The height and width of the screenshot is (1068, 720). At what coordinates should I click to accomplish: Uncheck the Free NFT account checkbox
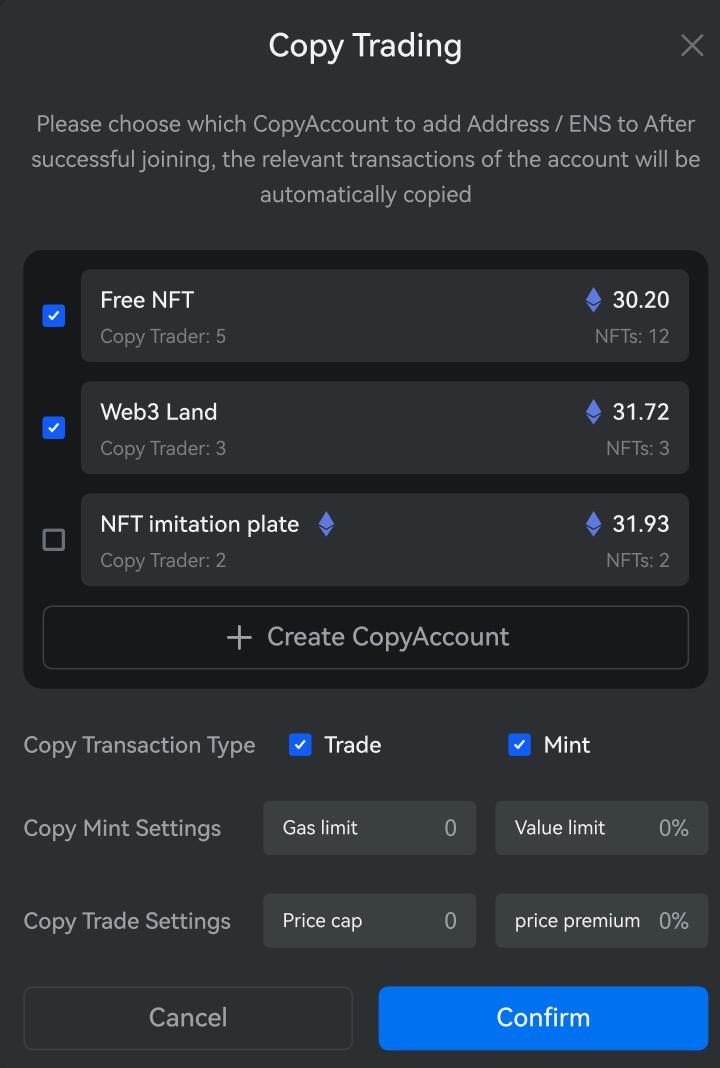coord(54,316)
